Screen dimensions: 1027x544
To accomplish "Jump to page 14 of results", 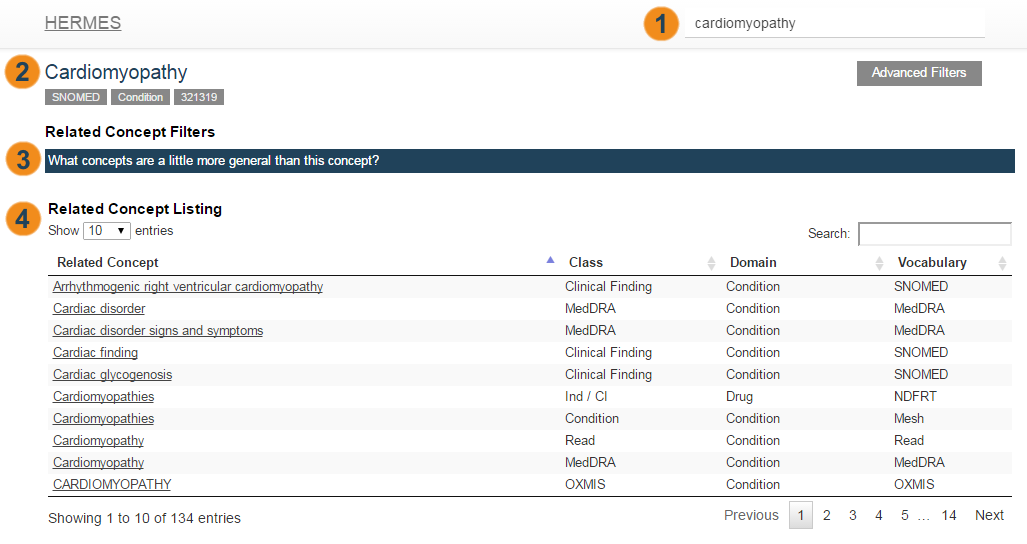I will (x=949, y=516).
